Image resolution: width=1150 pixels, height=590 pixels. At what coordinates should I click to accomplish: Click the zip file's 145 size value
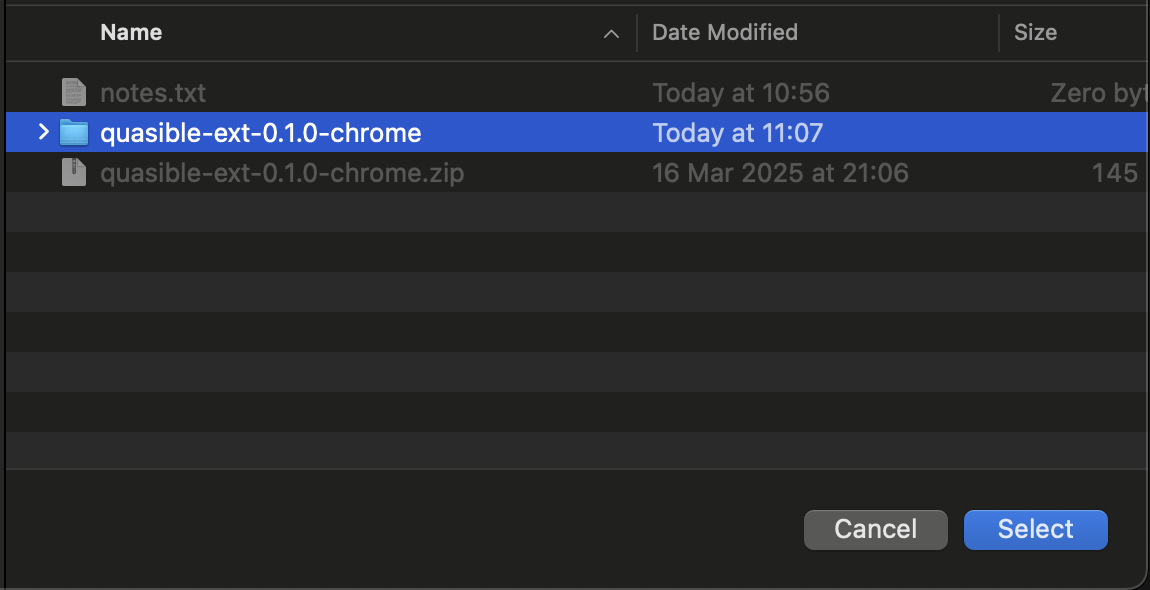(1114, 173)
